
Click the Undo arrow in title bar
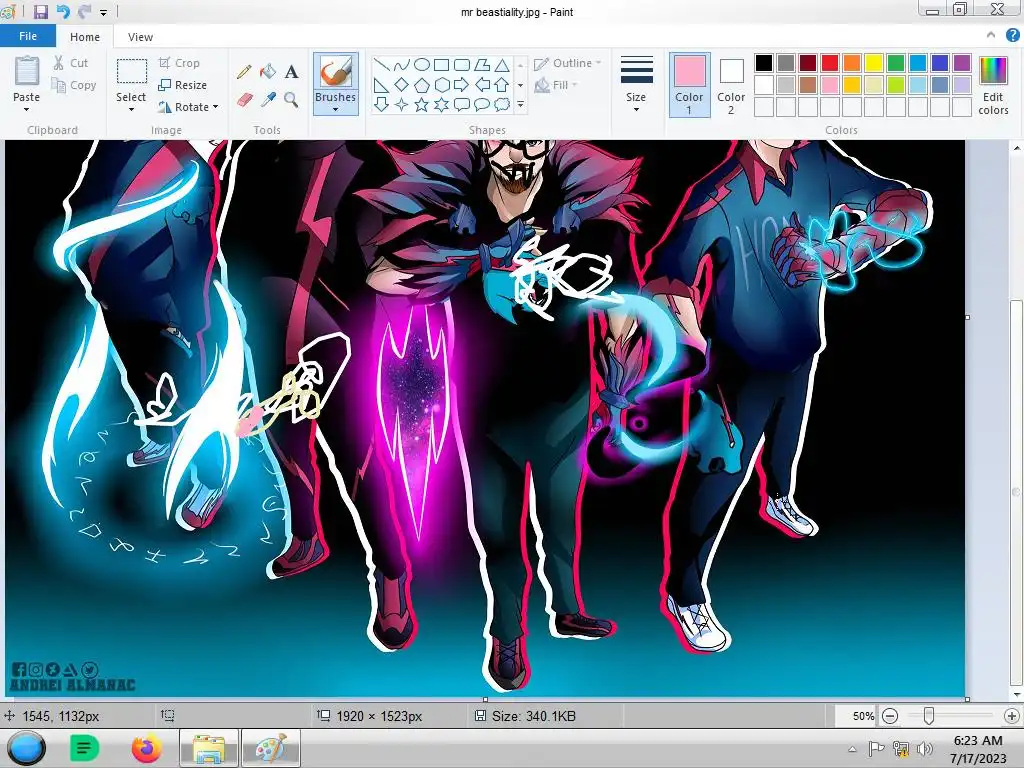coord(63,11)
